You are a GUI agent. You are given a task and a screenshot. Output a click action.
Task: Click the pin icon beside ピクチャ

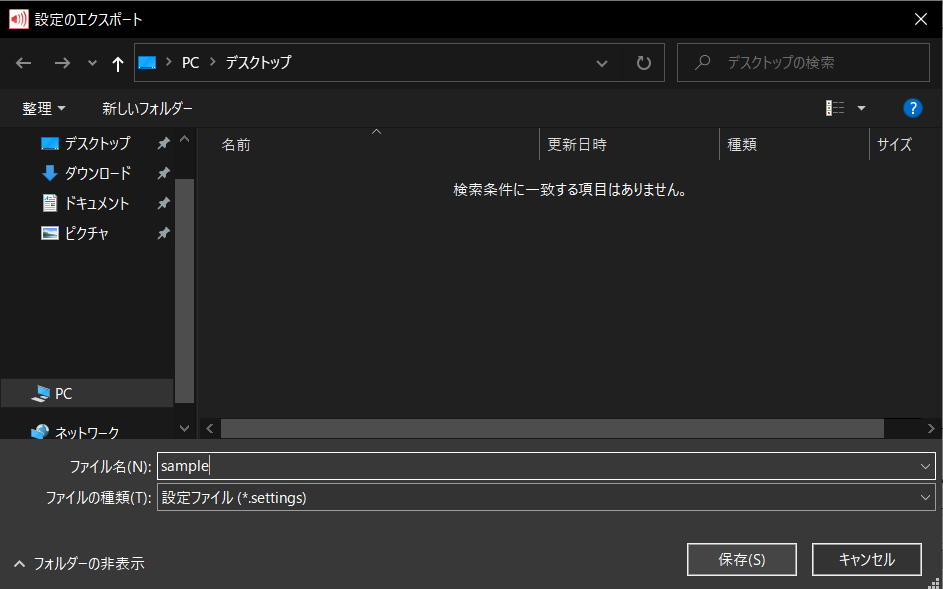pyautogui.click(x=163, y=233)
